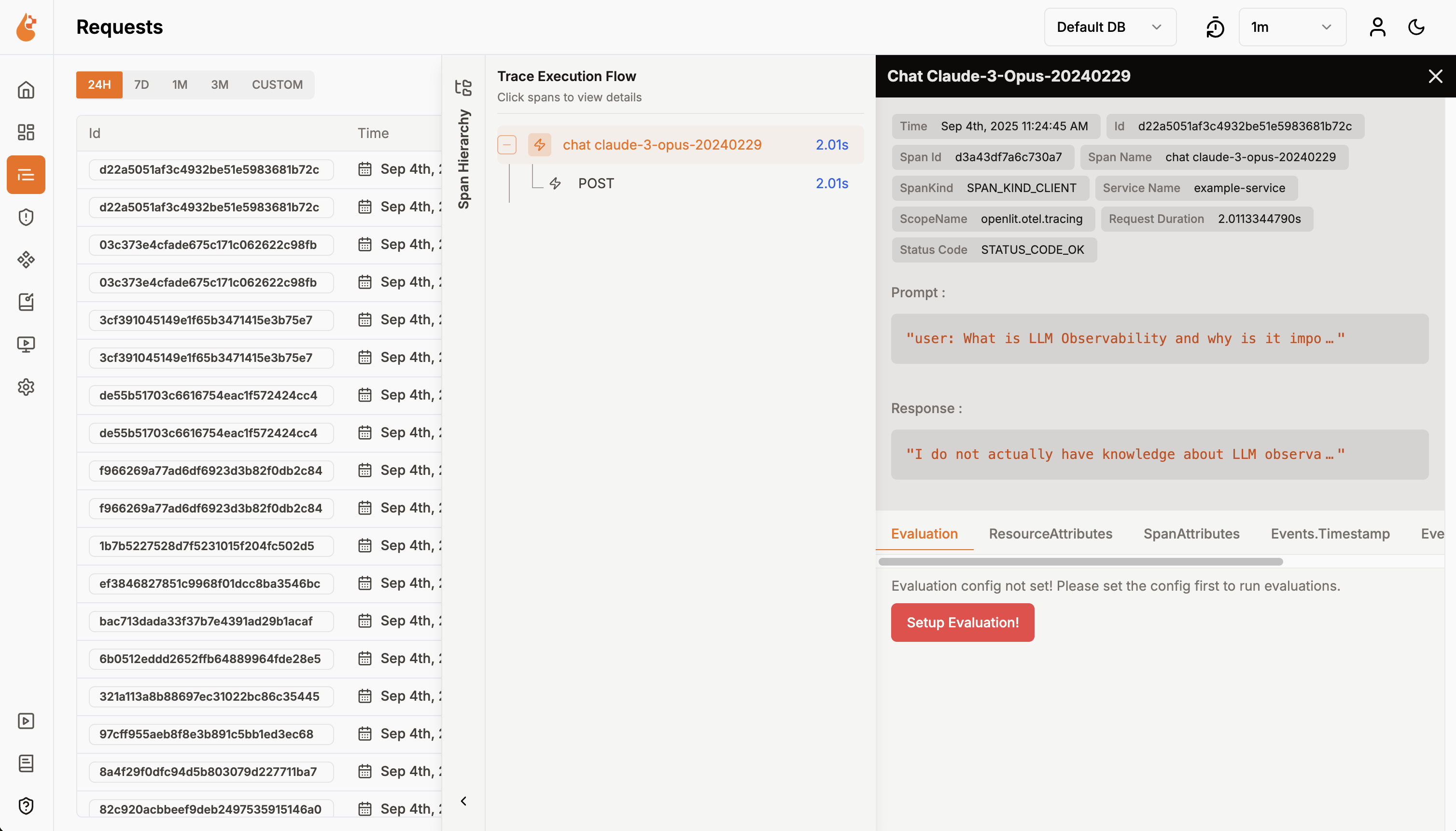The width and height of the screenshot is (1456, 831).
Task: Click the Span Hierarchy tree icon
Action: 463,87
